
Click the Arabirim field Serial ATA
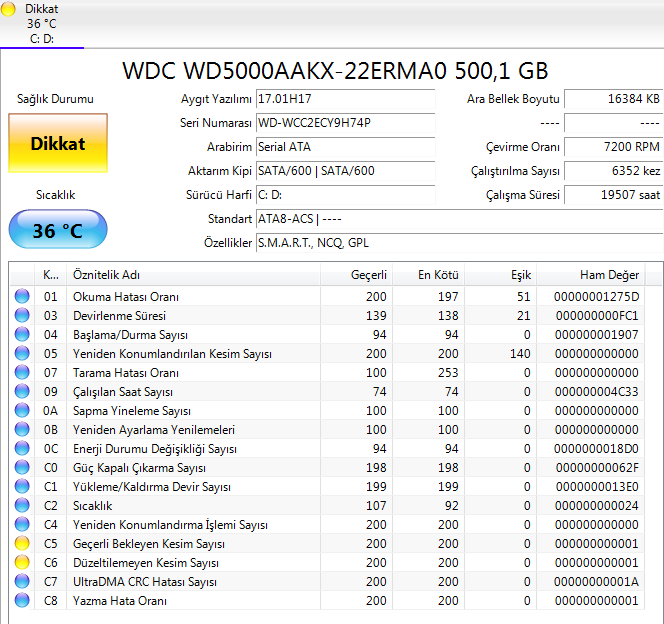[x=346, y=147]
